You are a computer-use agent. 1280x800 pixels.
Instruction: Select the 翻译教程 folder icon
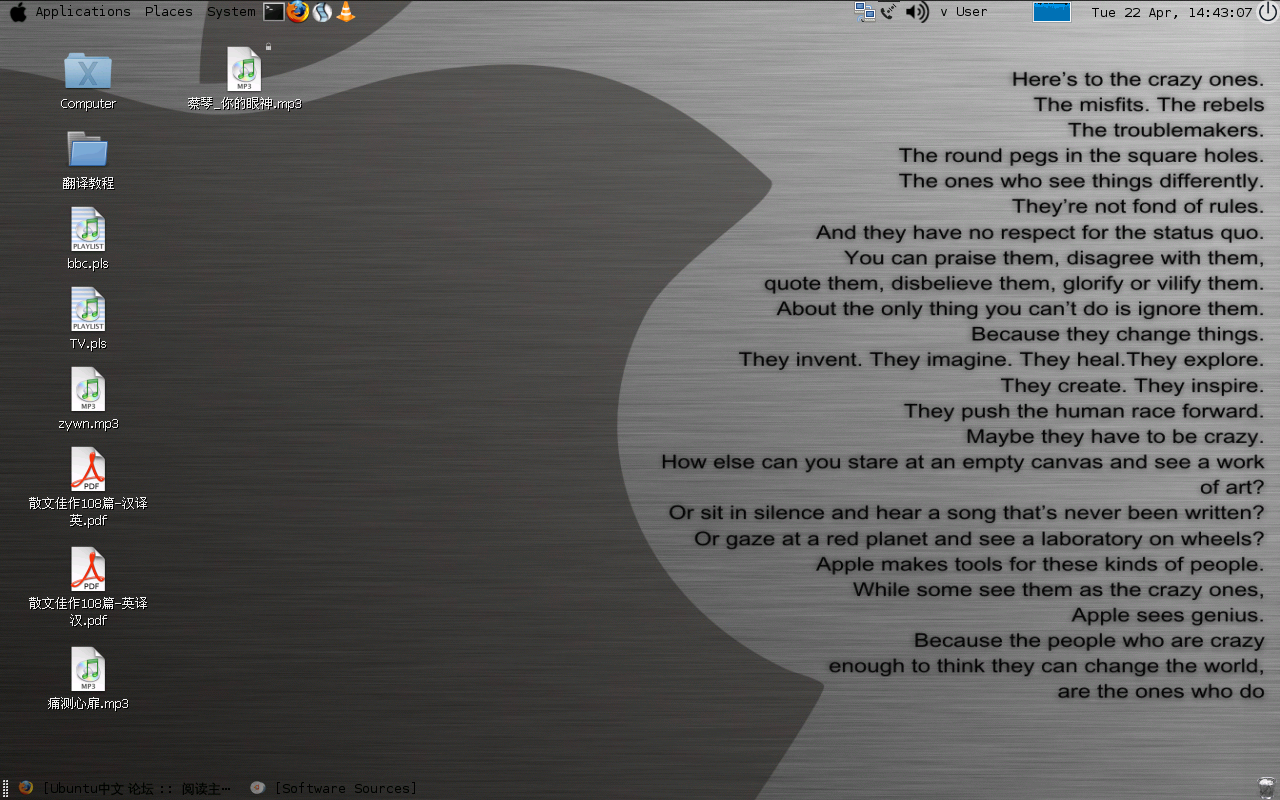(x=88, y=160)
